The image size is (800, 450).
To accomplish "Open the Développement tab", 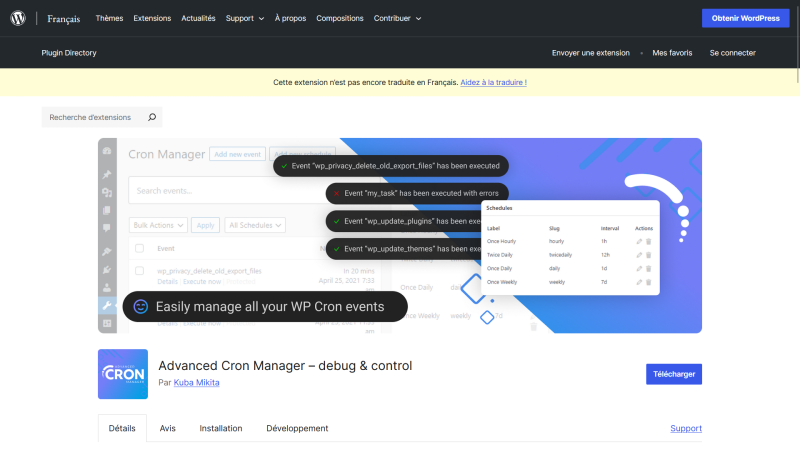I will (297, 428).
